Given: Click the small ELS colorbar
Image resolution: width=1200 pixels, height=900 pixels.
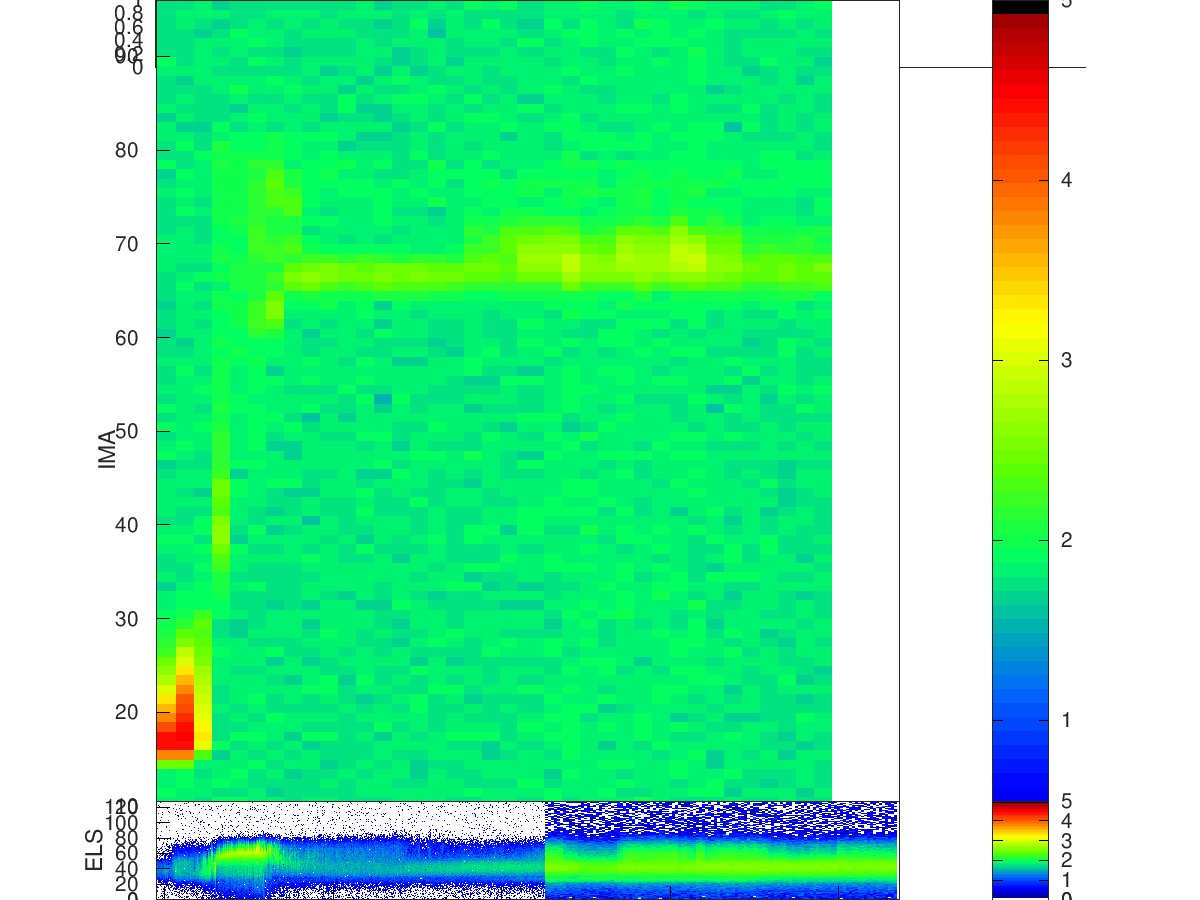Looking at the screenshot, I should [x=1020, y=850].
